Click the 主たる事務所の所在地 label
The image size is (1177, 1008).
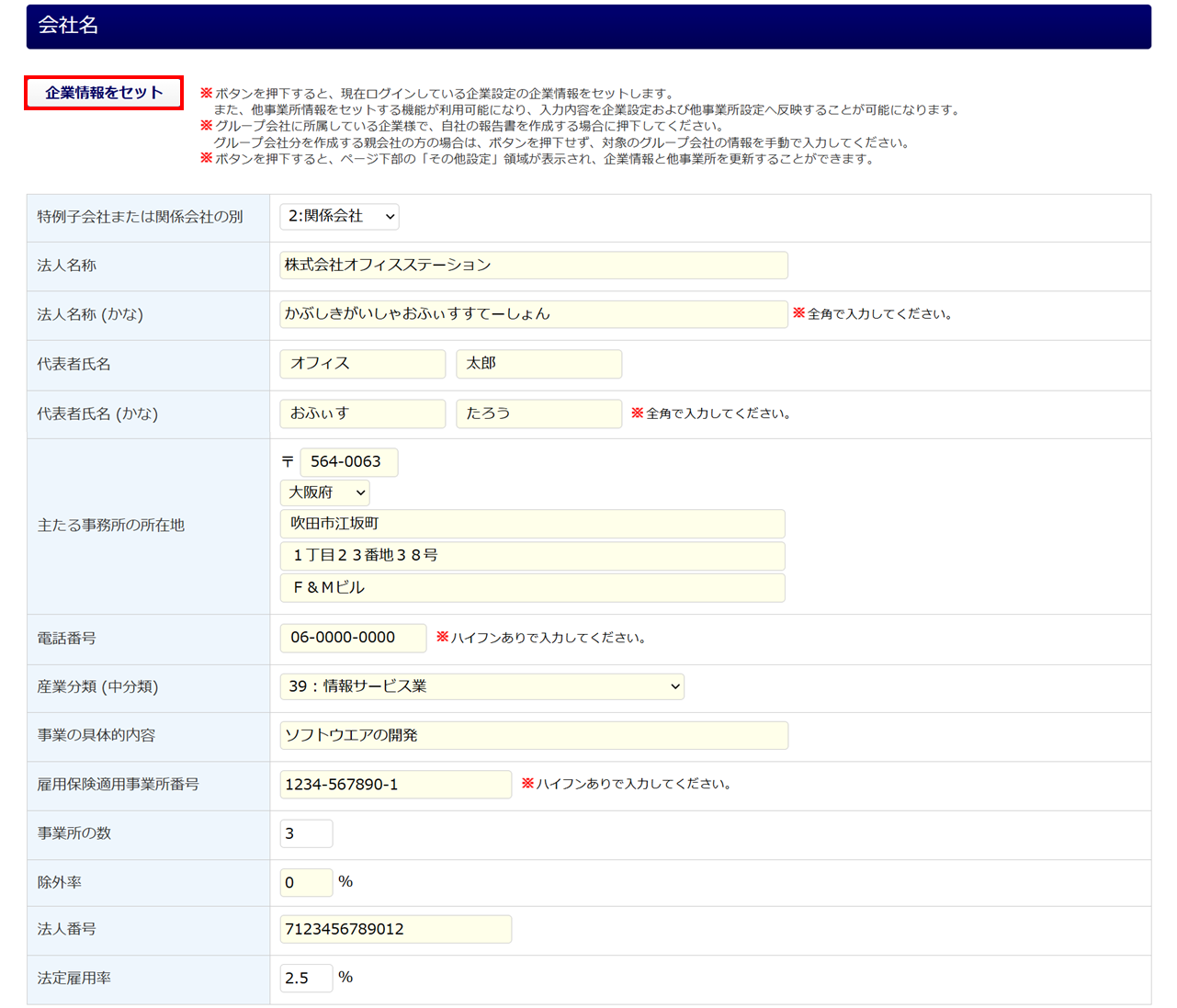click(111, 526)
